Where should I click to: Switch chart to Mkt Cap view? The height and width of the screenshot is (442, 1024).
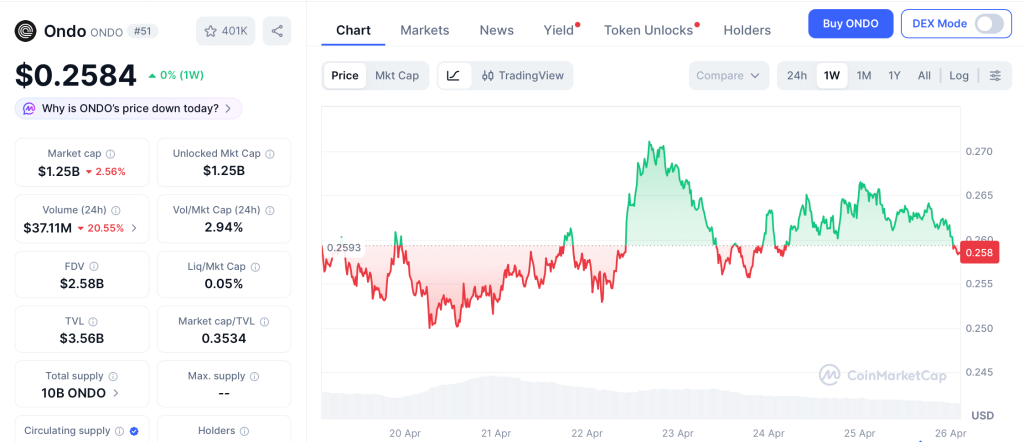coord(397,75)
